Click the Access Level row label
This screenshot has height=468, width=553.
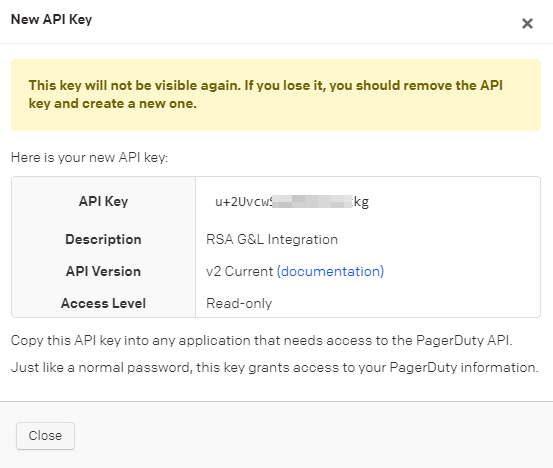pos(103,303)
